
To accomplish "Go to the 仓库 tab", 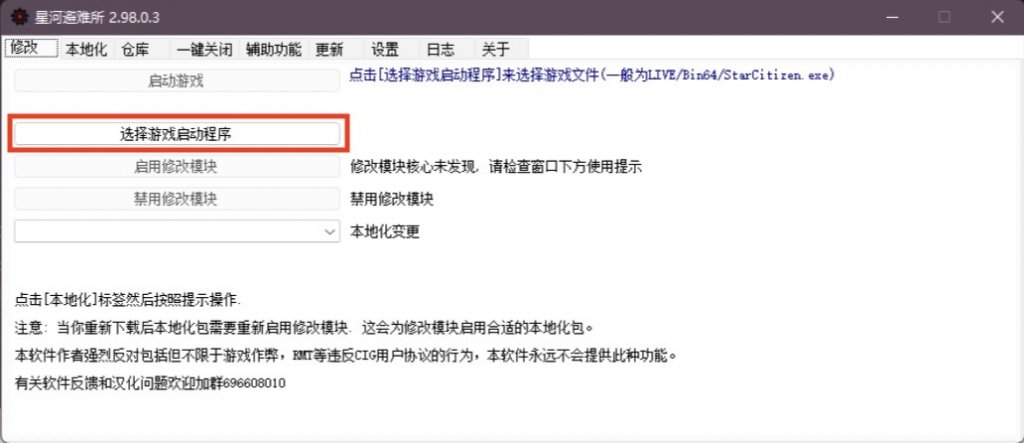I will pos(135,49).
